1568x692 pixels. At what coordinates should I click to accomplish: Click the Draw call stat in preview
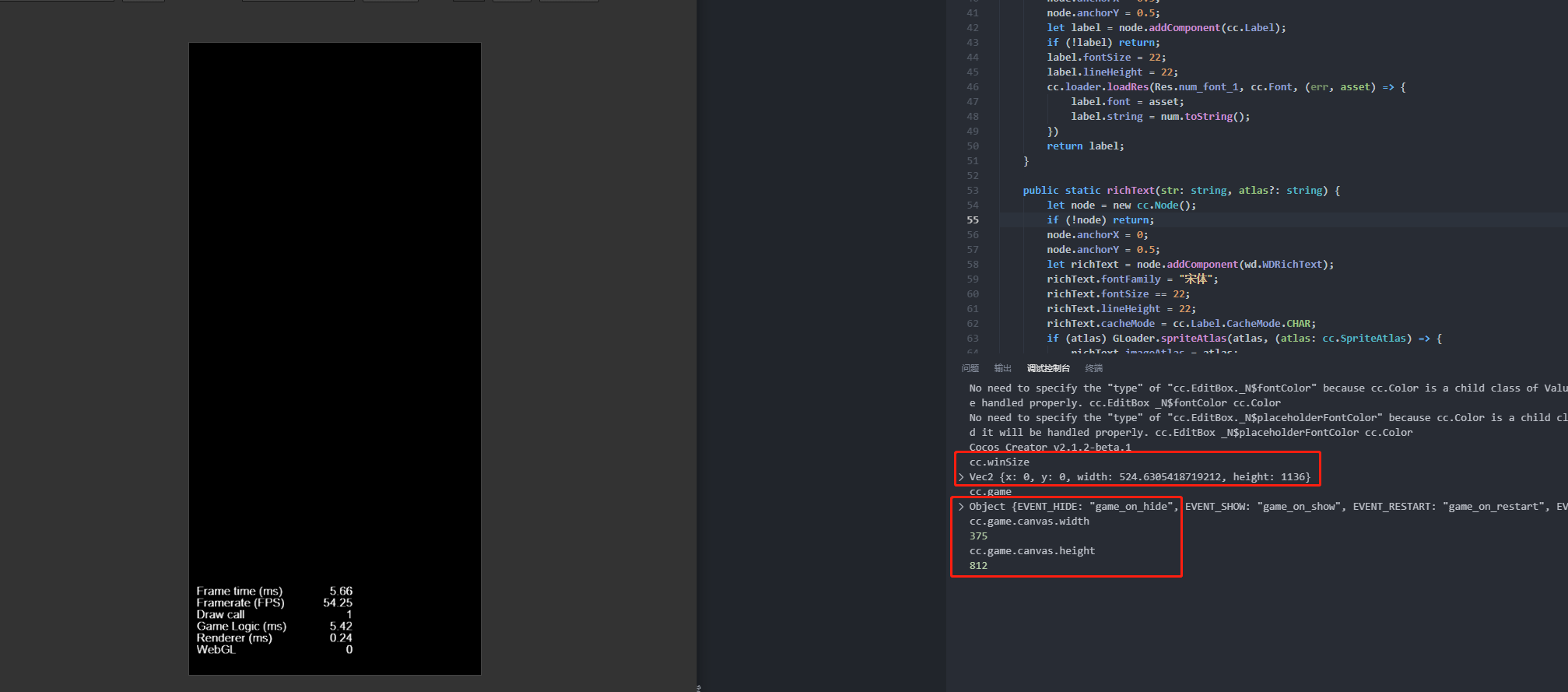(x=274, y=615)
